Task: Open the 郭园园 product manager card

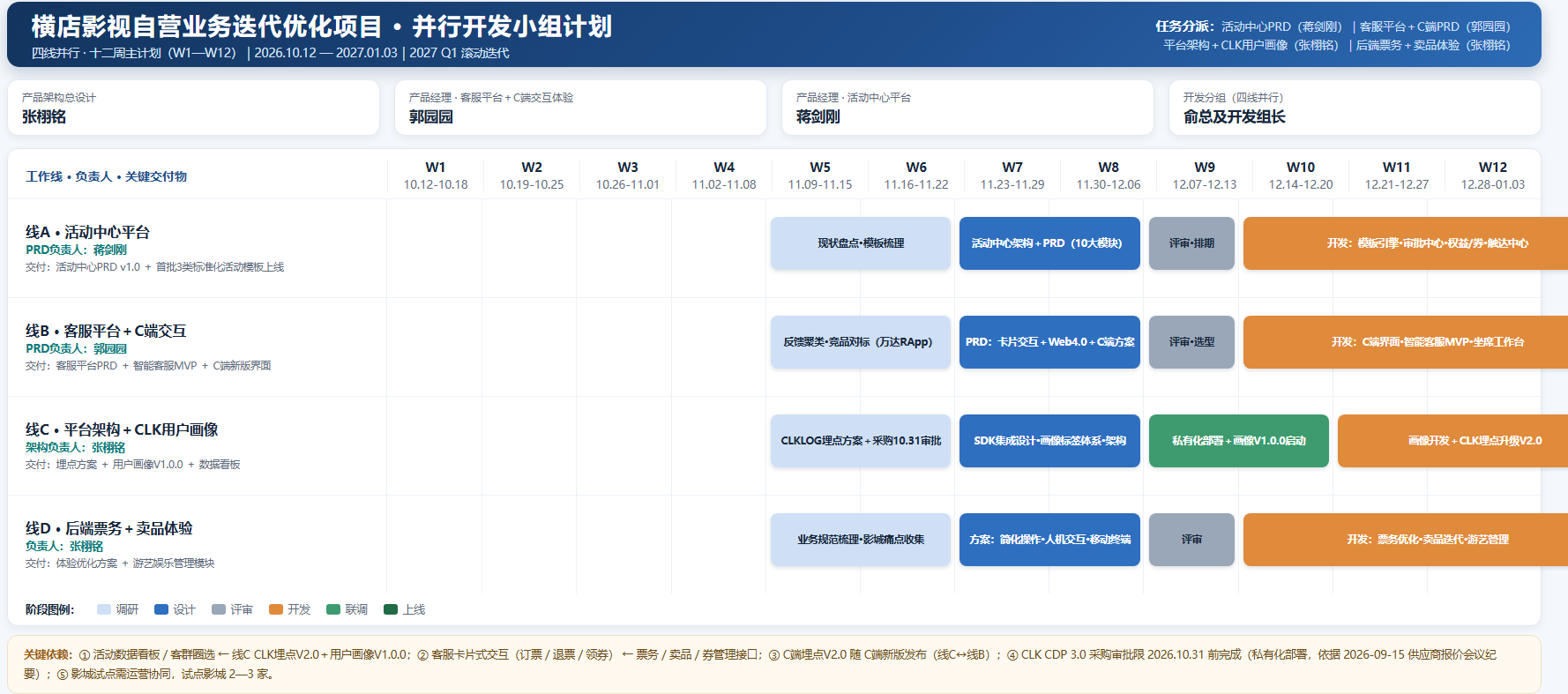Action: (580, 108)
